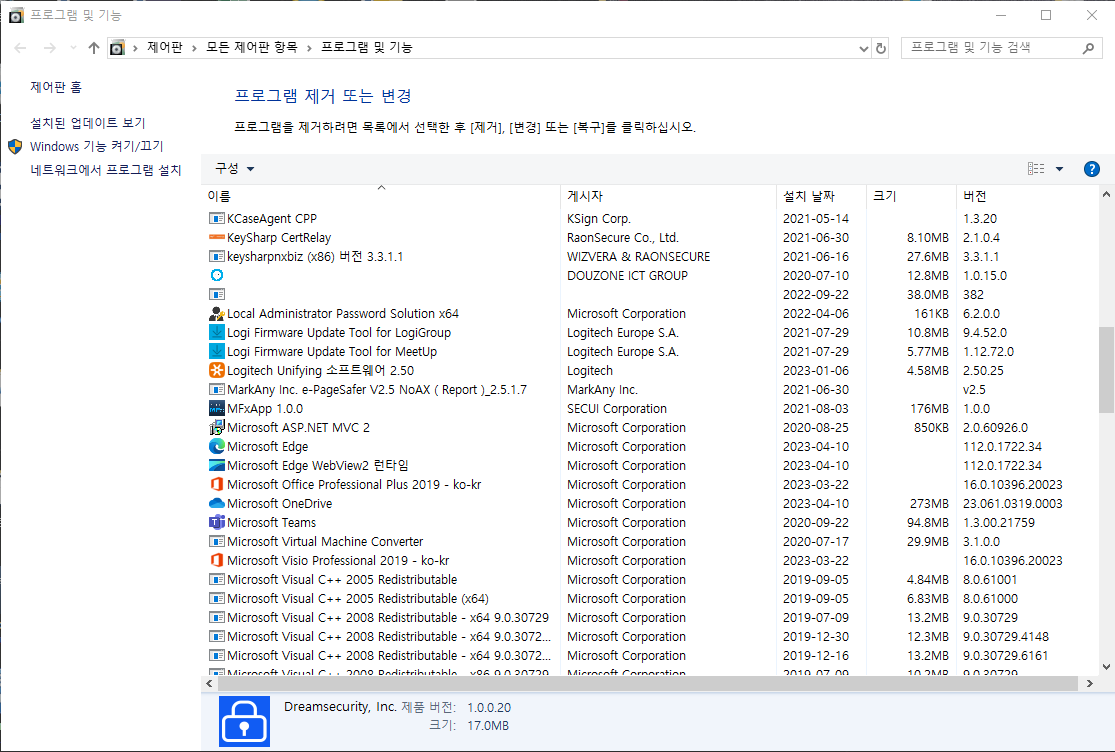Click the MarkAny e-PageSafer program icon
Screen dimensions: 1115x752
click(x=217, y=390)
